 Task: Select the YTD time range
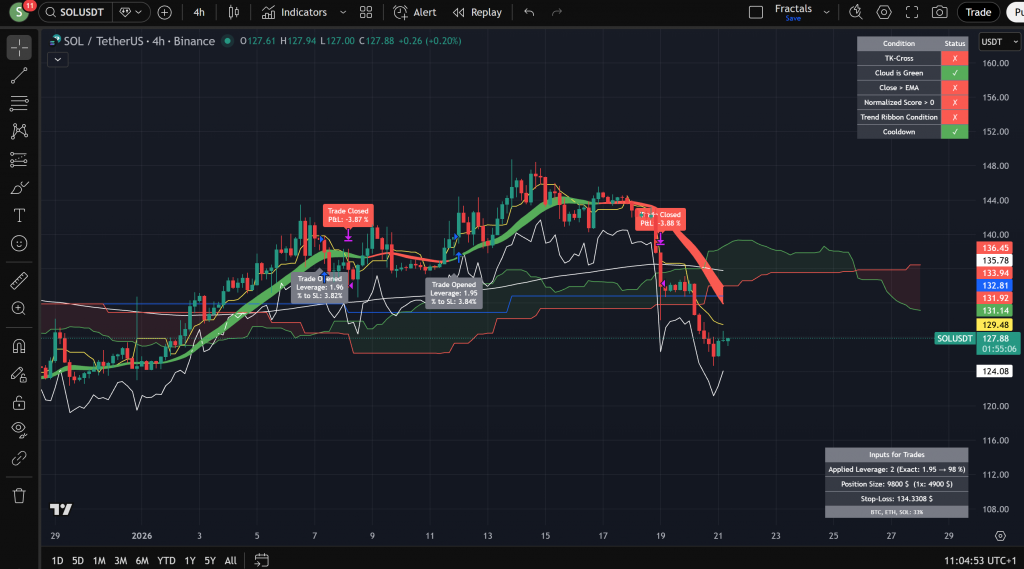(167, 560)
